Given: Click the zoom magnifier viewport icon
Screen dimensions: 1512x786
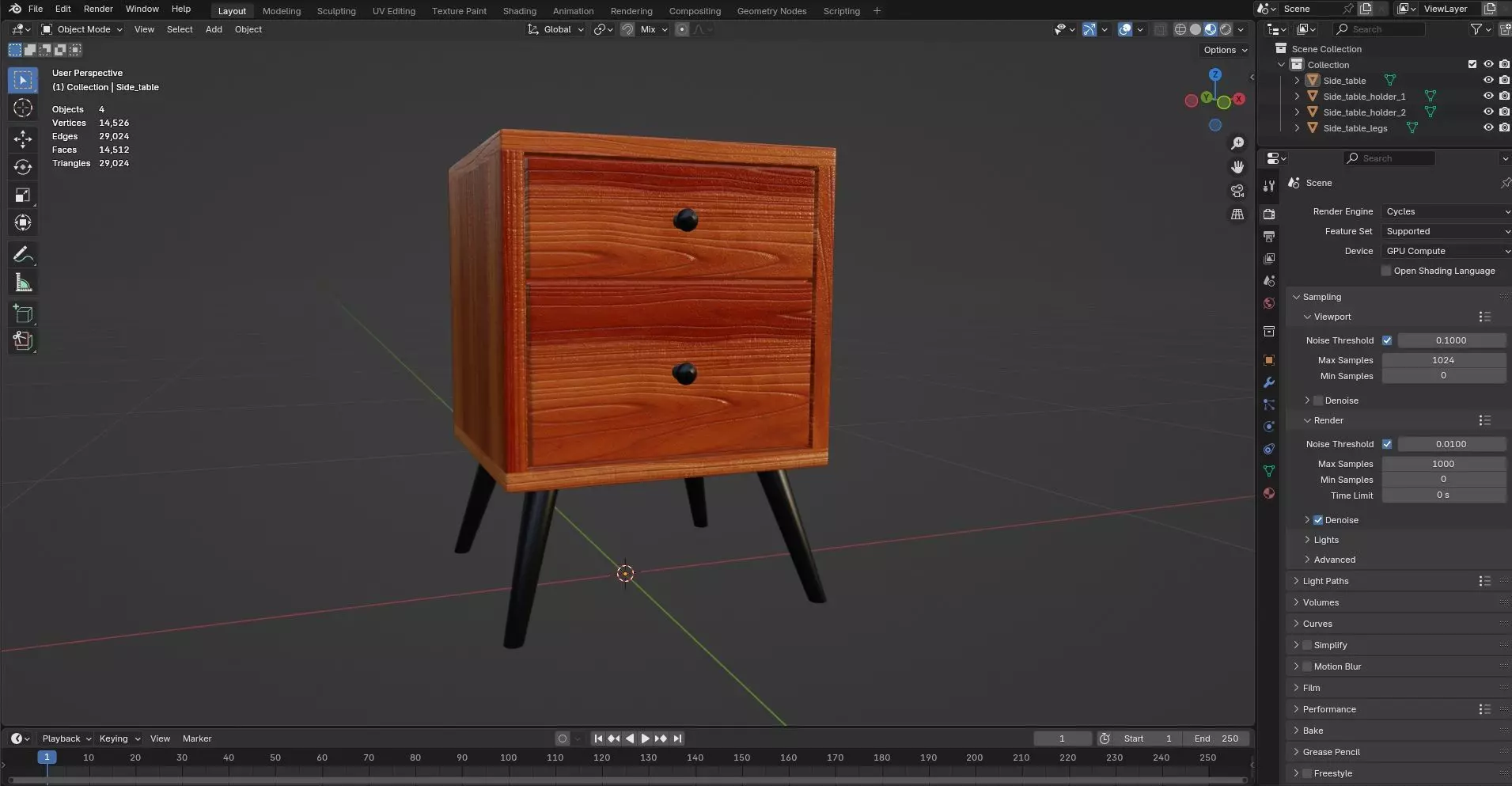Looking at the screenshot, I should click(1237, 143).
